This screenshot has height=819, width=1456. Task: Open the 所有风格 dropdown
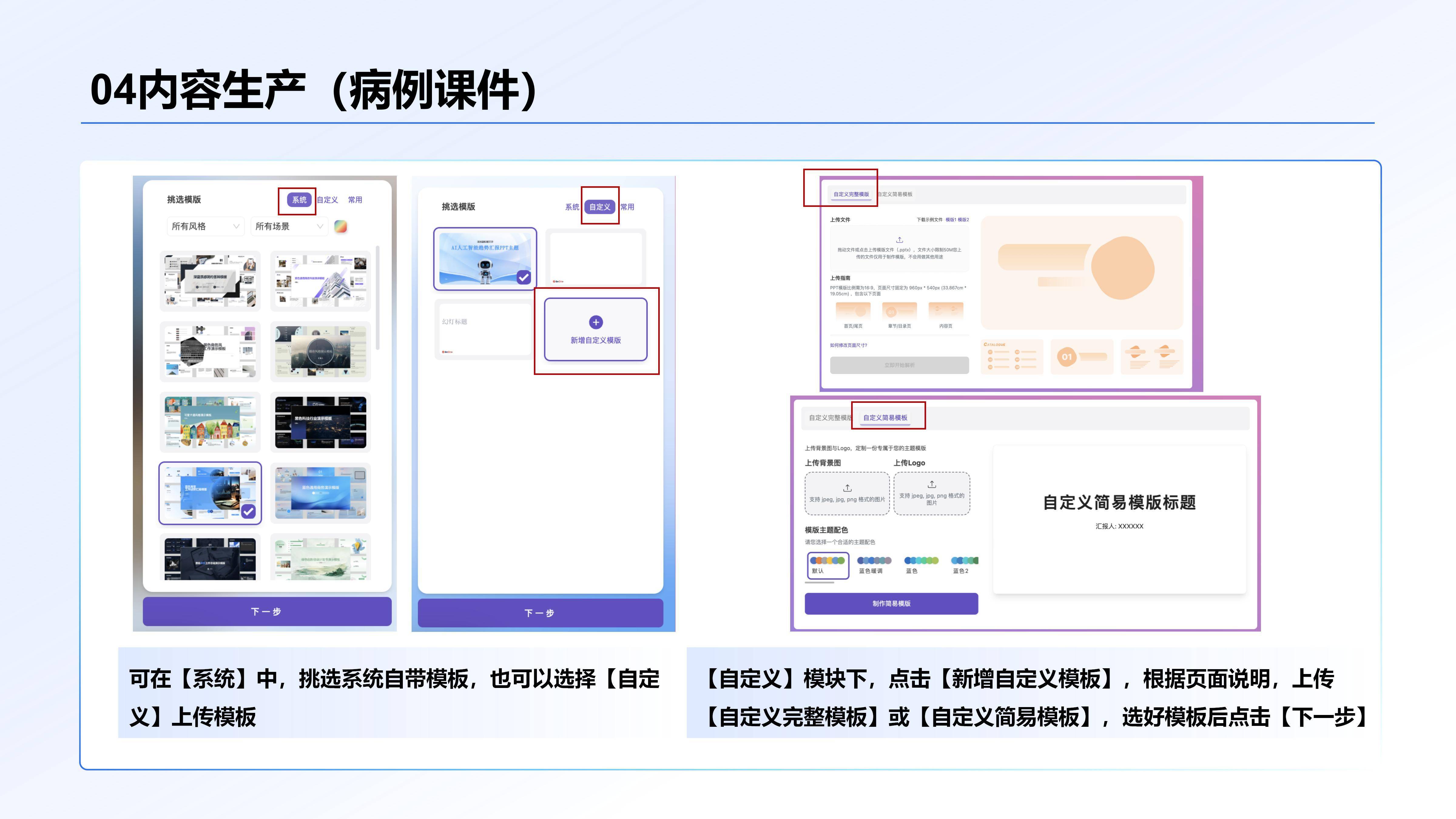[205, 226]
